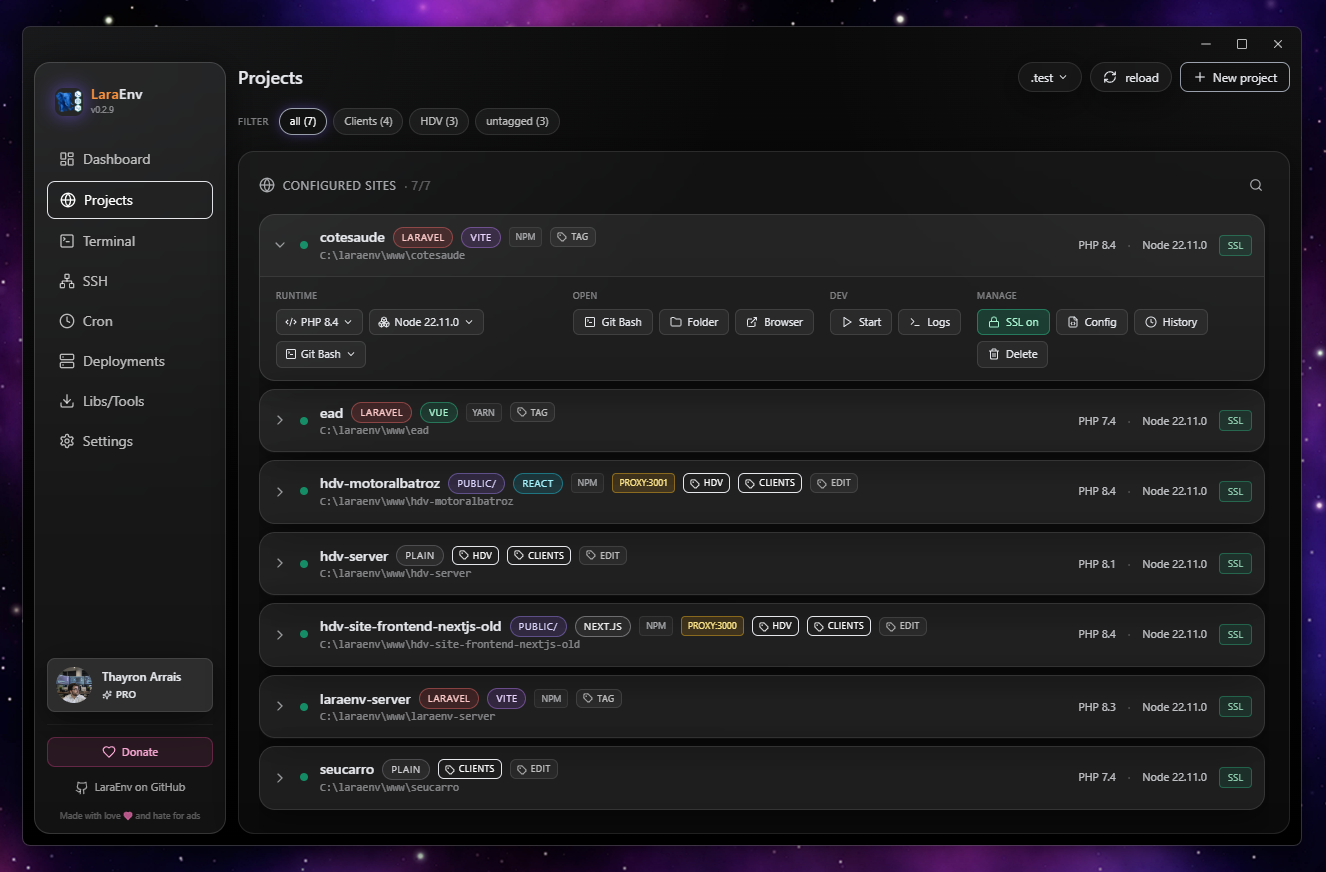The height and width of the screenshot is (872, 1326).
Task: Click the LaraEnv logo icon
Action: point(69,101)
